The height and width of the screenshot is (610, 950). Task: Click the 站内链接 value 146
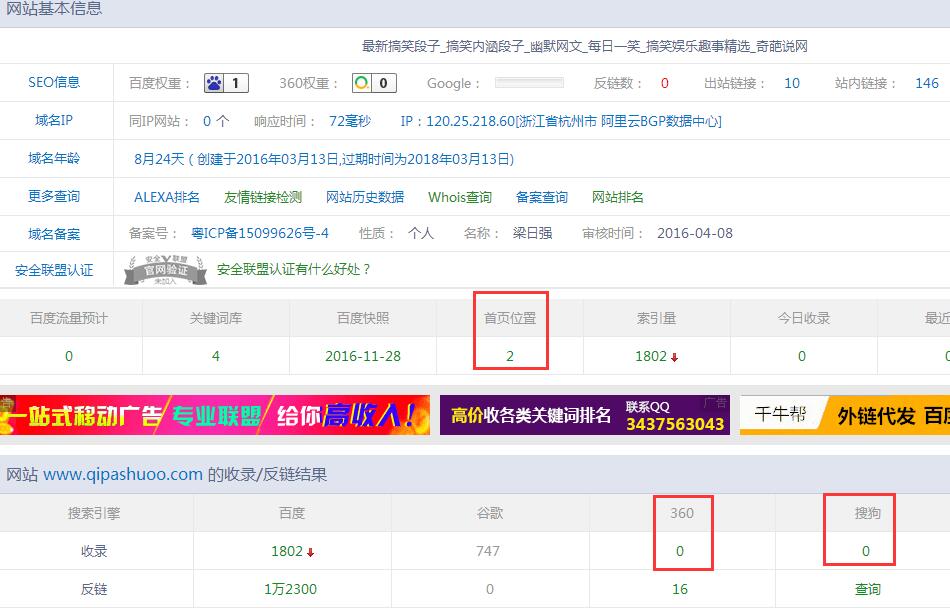click(927, 84)
